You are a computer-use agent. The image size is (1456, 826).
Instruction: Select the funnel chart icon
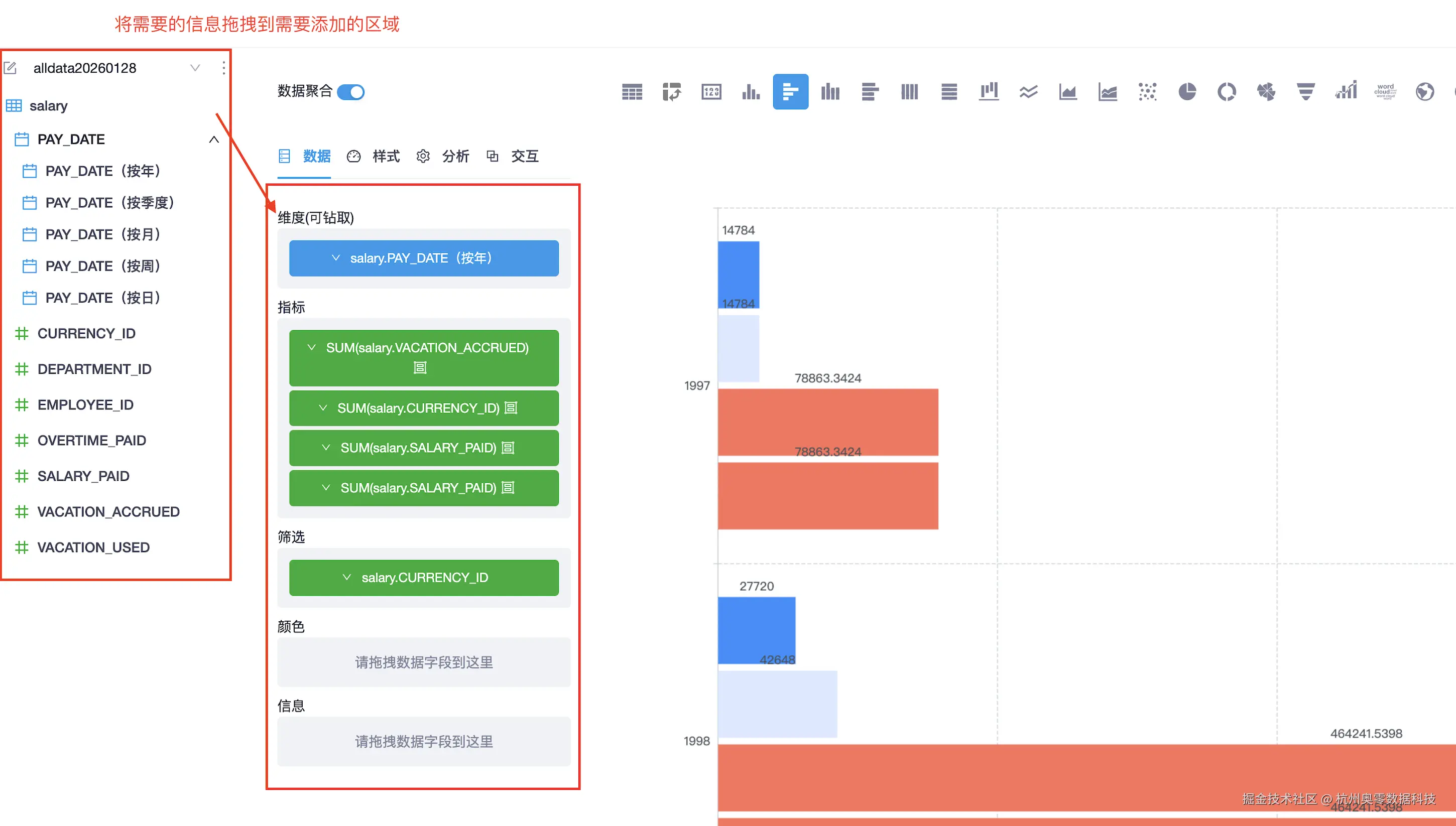point(1306,91)
